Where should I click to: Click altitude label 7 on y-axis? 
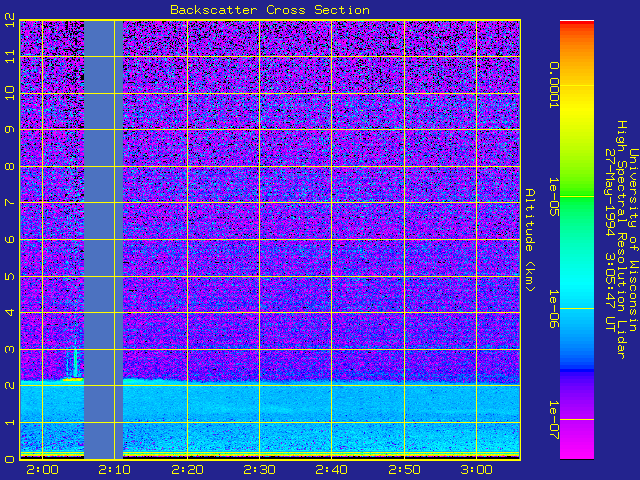coord(10,203)
